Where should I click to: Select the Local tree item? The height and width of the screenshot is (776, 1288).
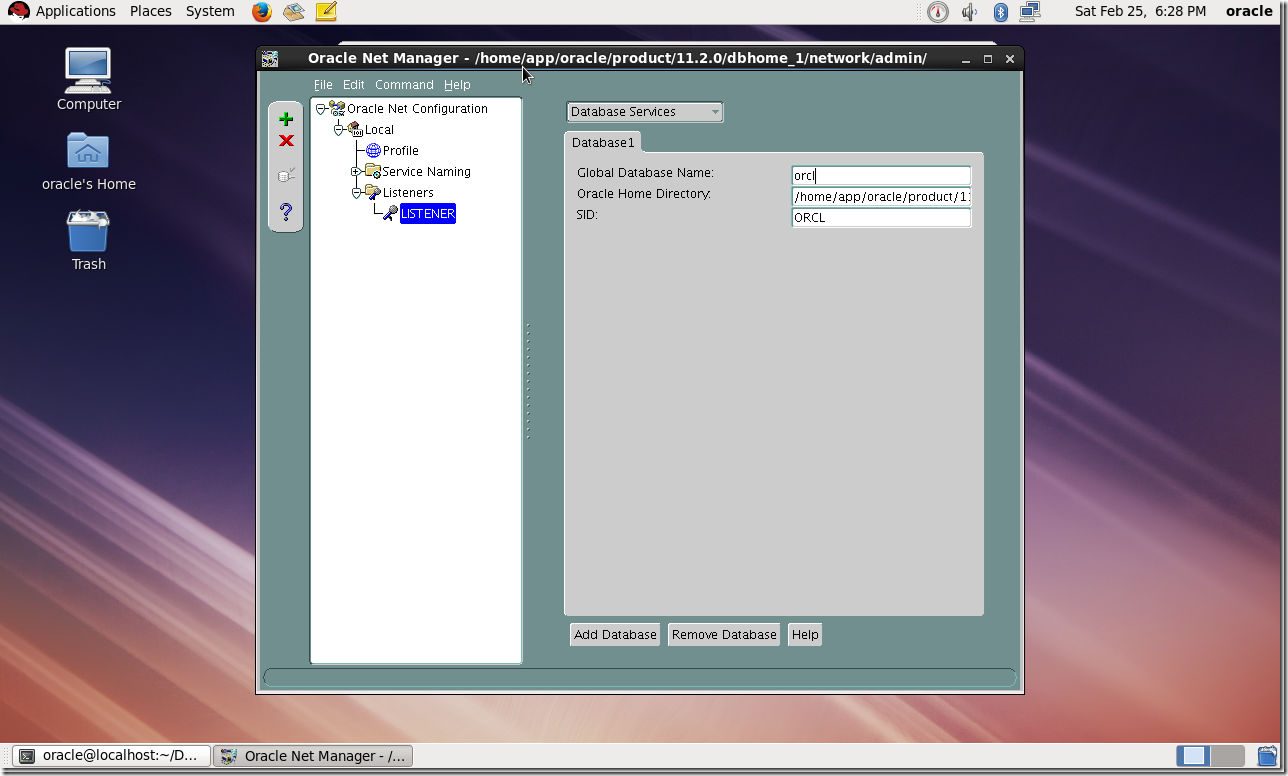[379, 129]
